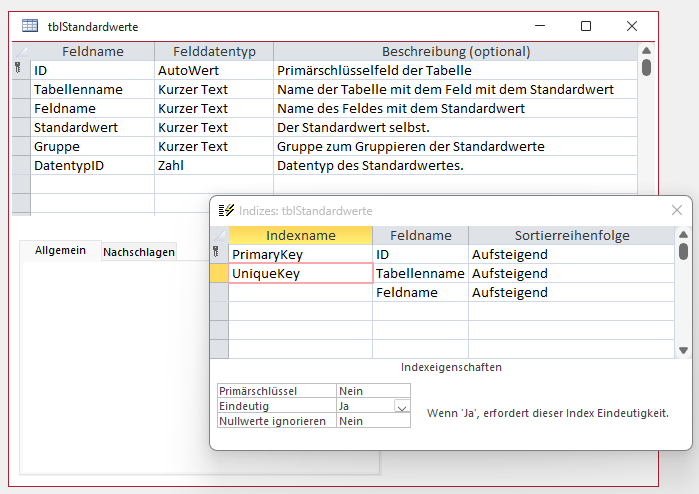Click row selector of DatentypID field row
The height and width of the screenshot is (494, 699).
pos(21,166)
